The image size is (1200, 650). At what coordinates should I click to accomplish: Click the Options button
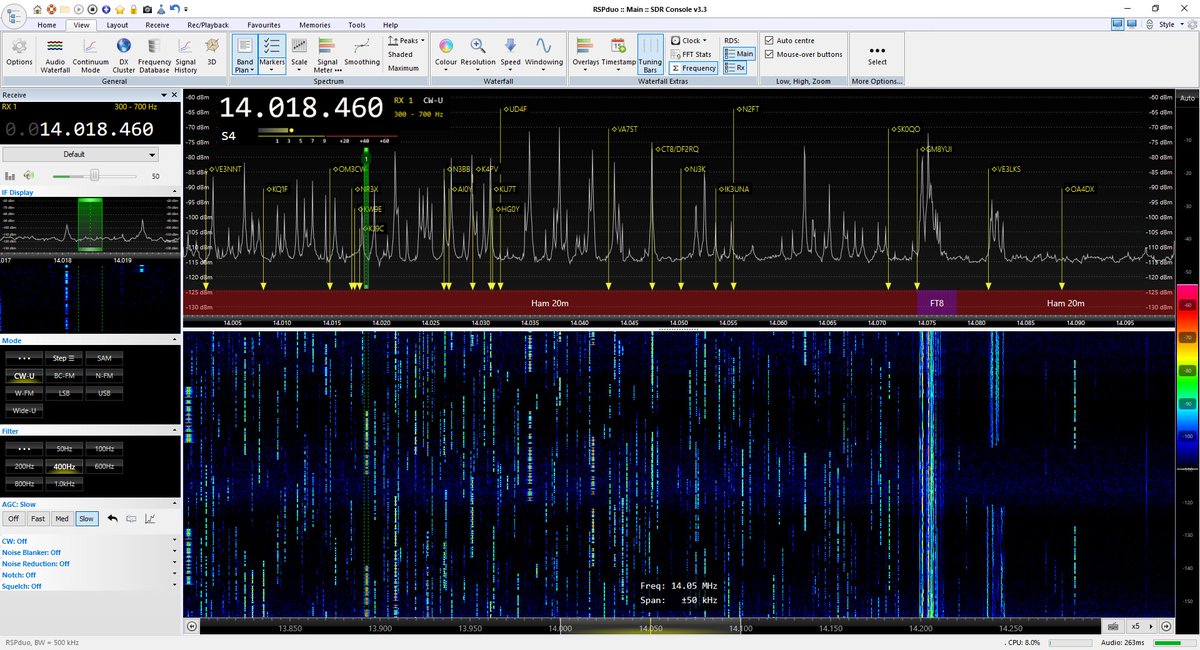[x=20, y=54]
